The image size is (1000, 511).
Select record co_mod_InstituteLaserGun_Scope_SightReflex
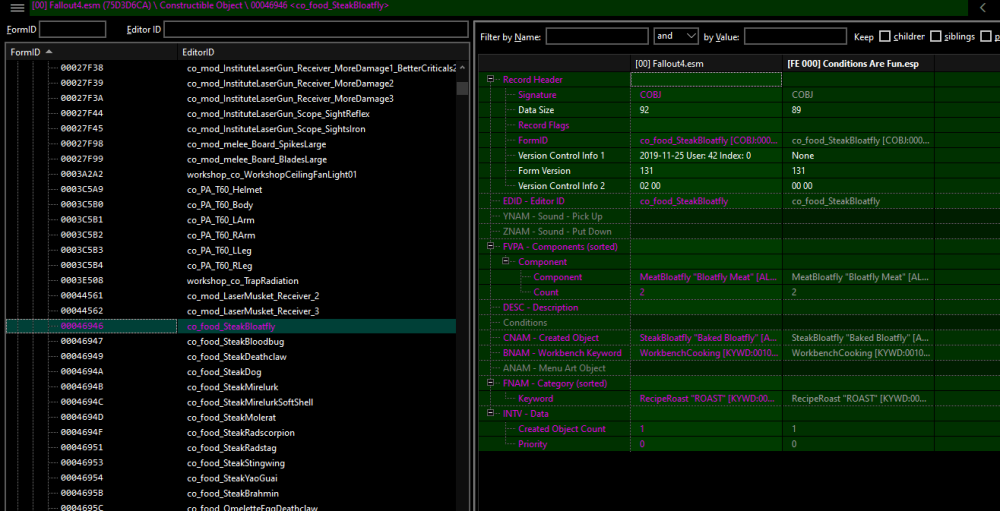point(278,114)
